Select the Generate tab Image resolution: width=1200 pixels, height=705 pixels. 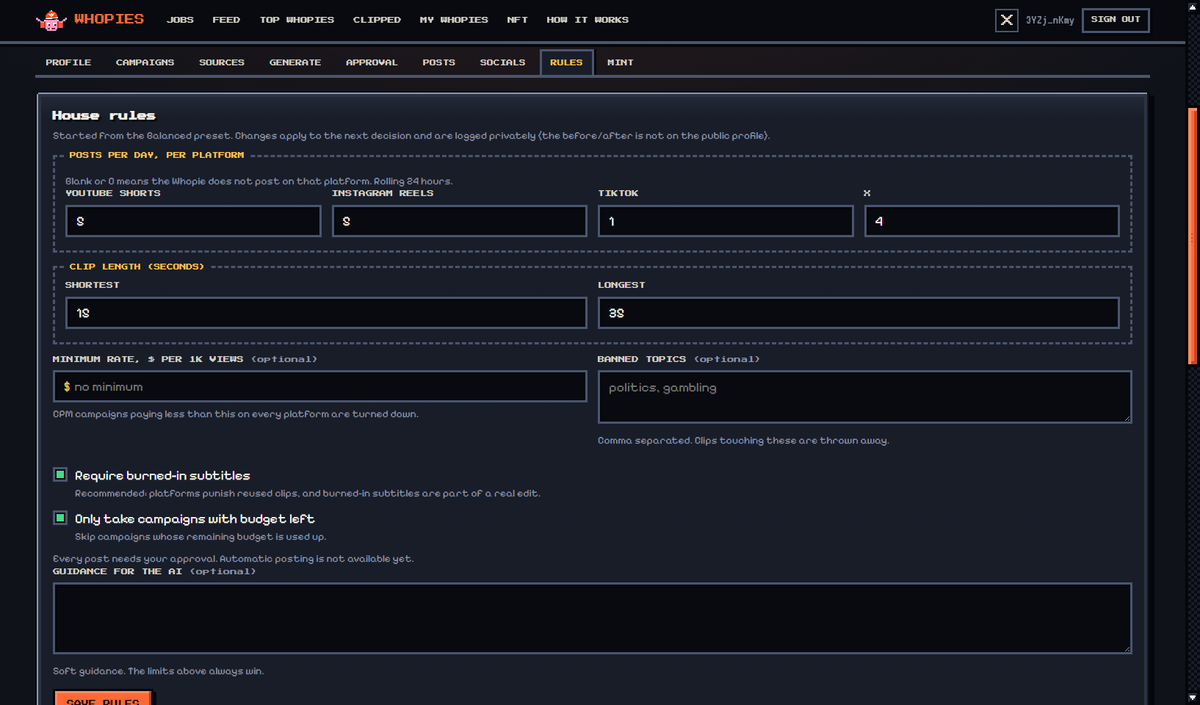295,62
